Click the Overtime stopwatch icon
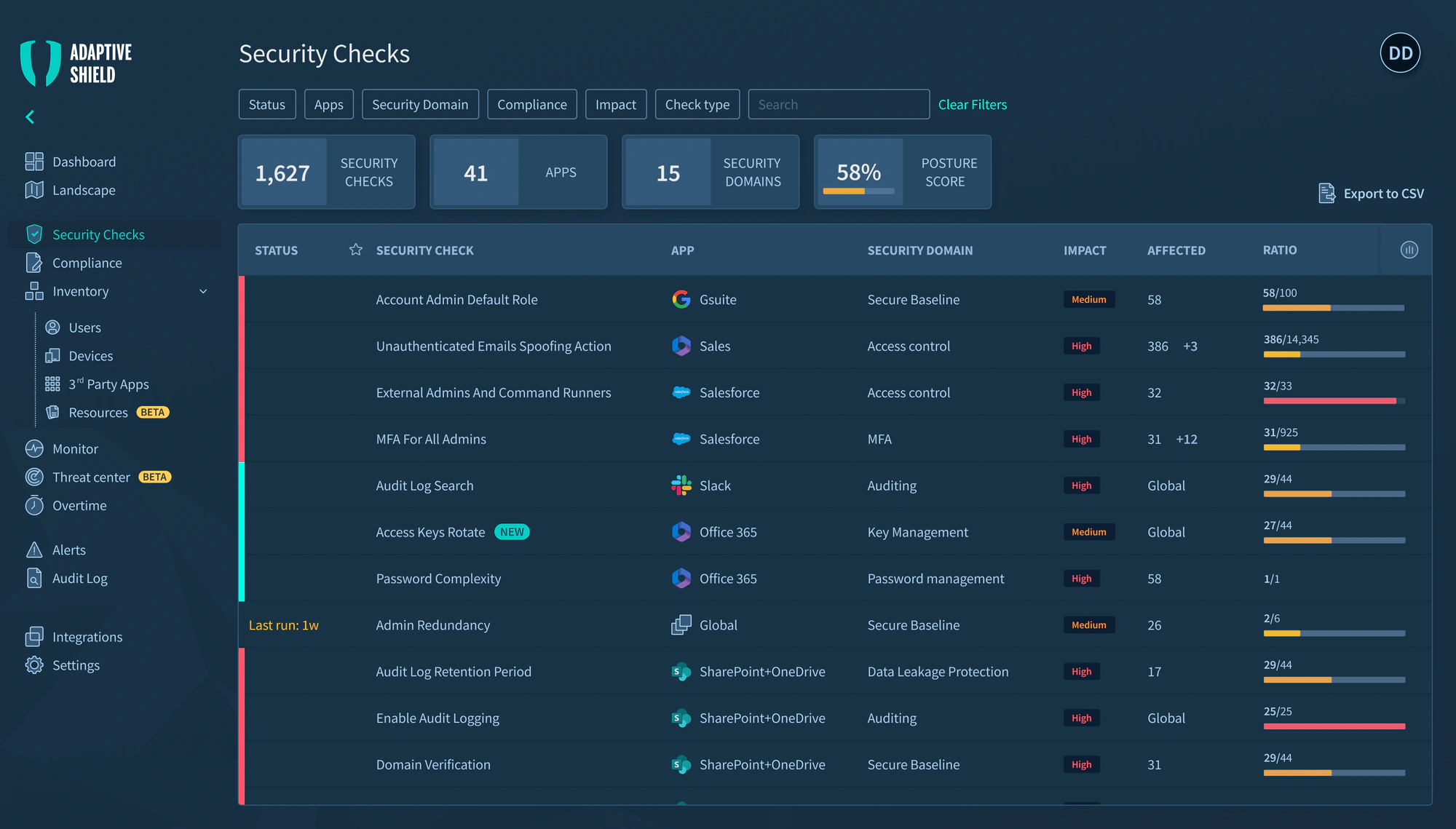The height and width of the screenshot is (829, 1456). click(x=34, y=505)
